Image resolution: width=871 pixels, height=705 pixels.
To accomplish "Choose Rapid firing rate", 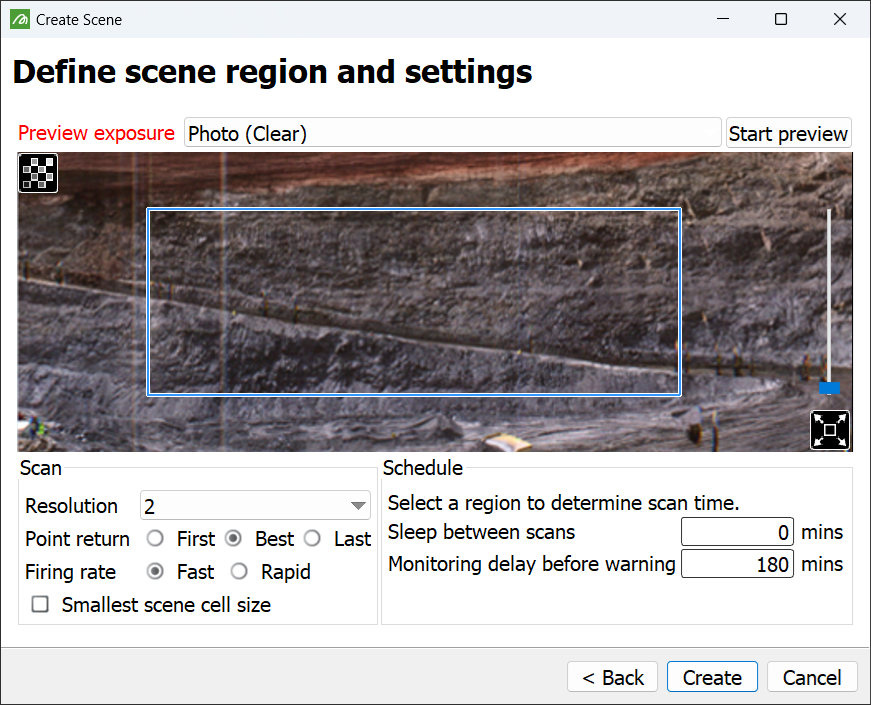I will (239, 571).
